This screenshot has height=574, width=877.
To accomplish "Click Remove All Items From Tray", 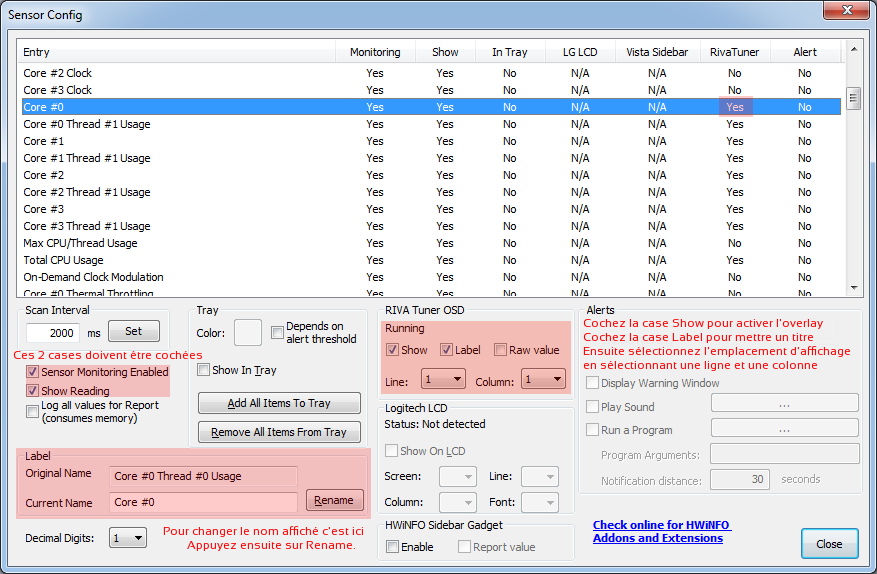I will [x=279, y=432].
